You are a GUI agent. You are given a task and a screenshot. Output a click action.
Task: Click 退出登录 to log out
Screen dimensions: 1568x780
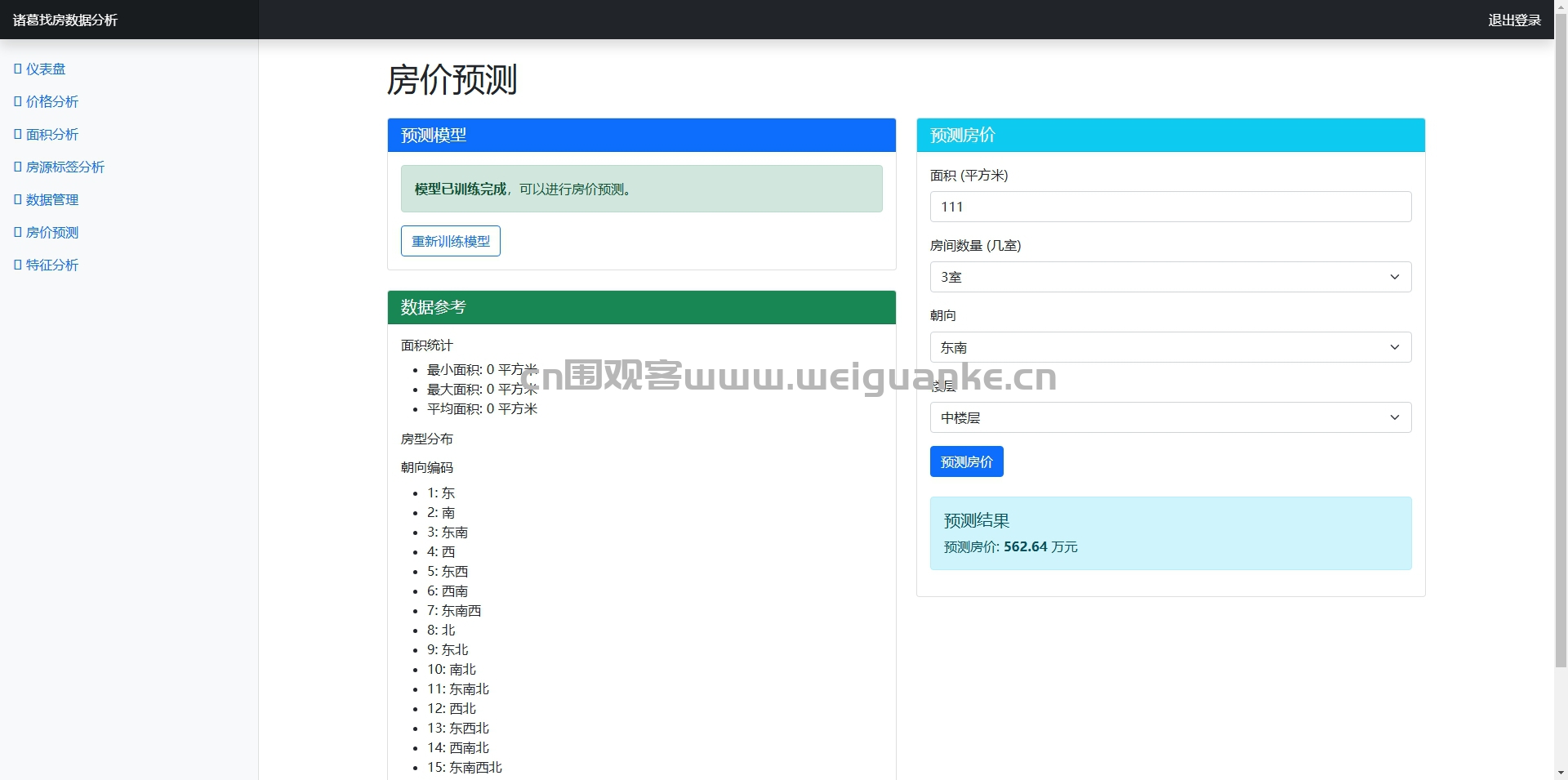(x=1514, y=20)
